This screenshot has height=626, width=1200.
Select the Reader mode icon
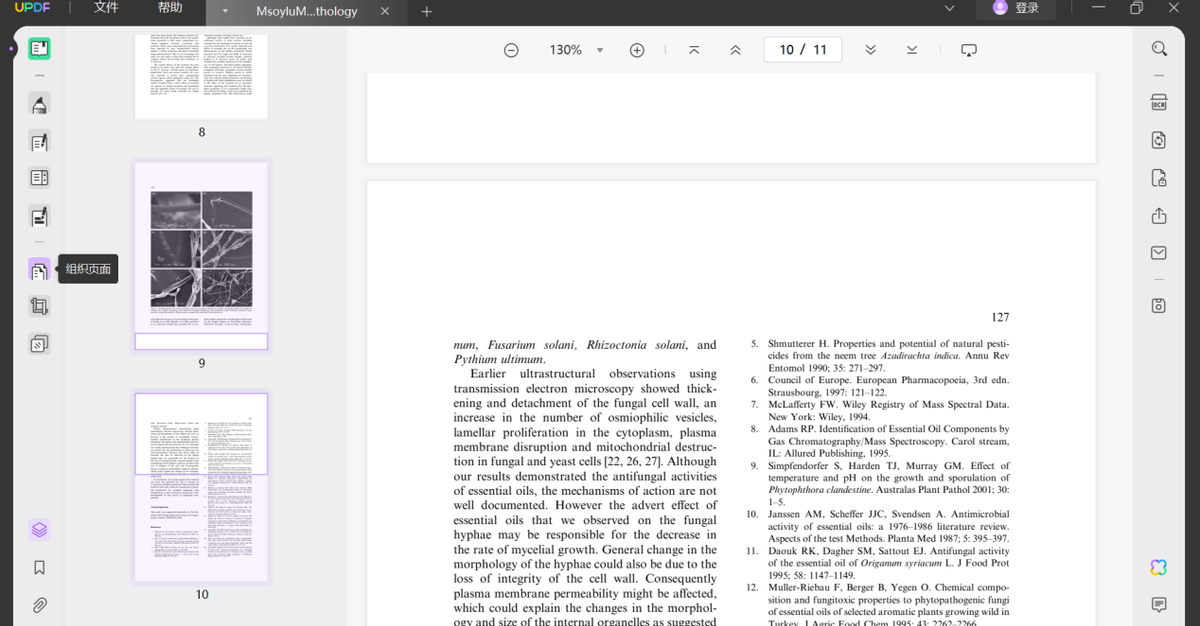39,49
